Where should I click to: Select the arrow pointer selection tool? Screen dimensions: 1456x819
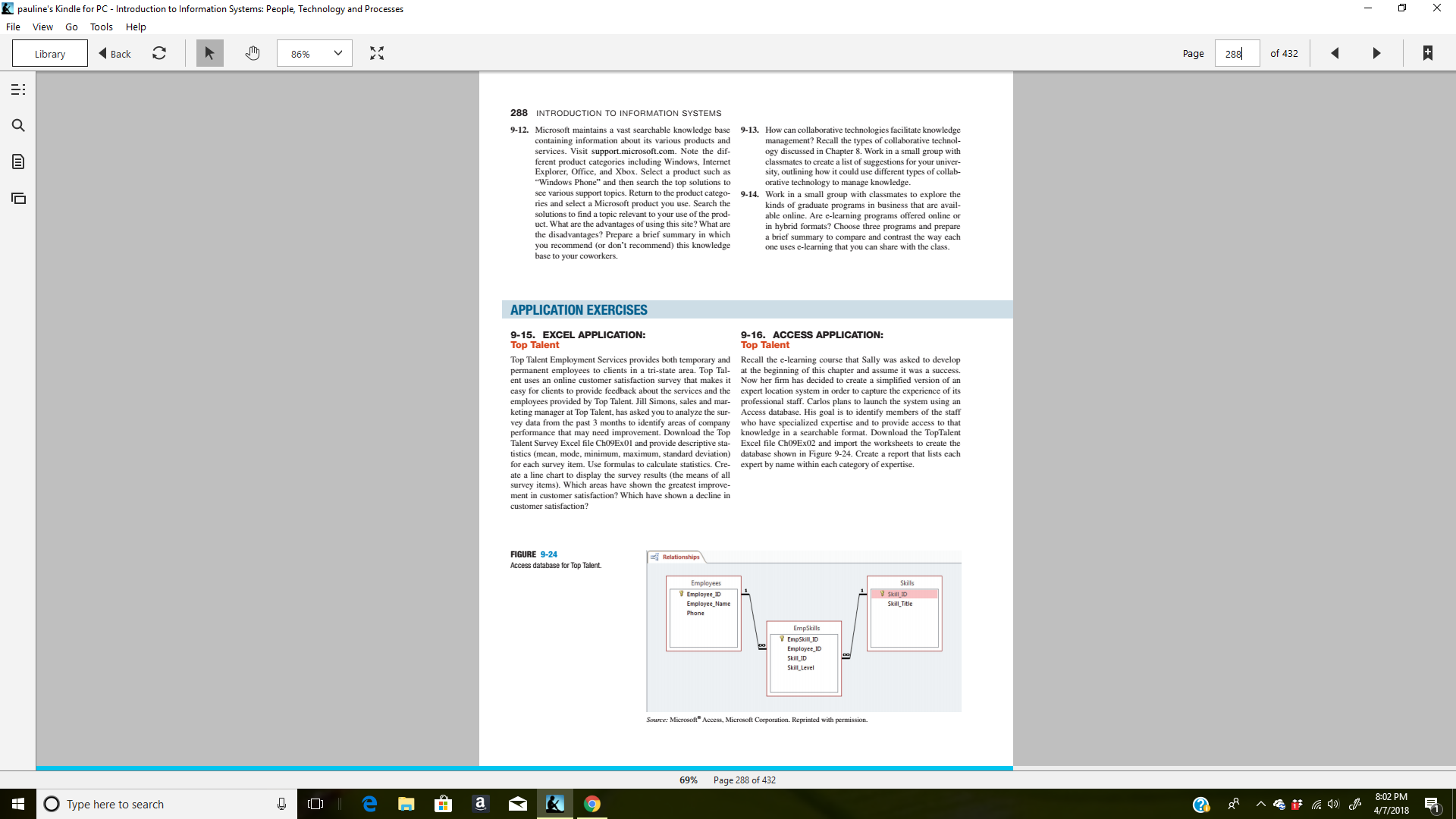[x=209, y=53]
